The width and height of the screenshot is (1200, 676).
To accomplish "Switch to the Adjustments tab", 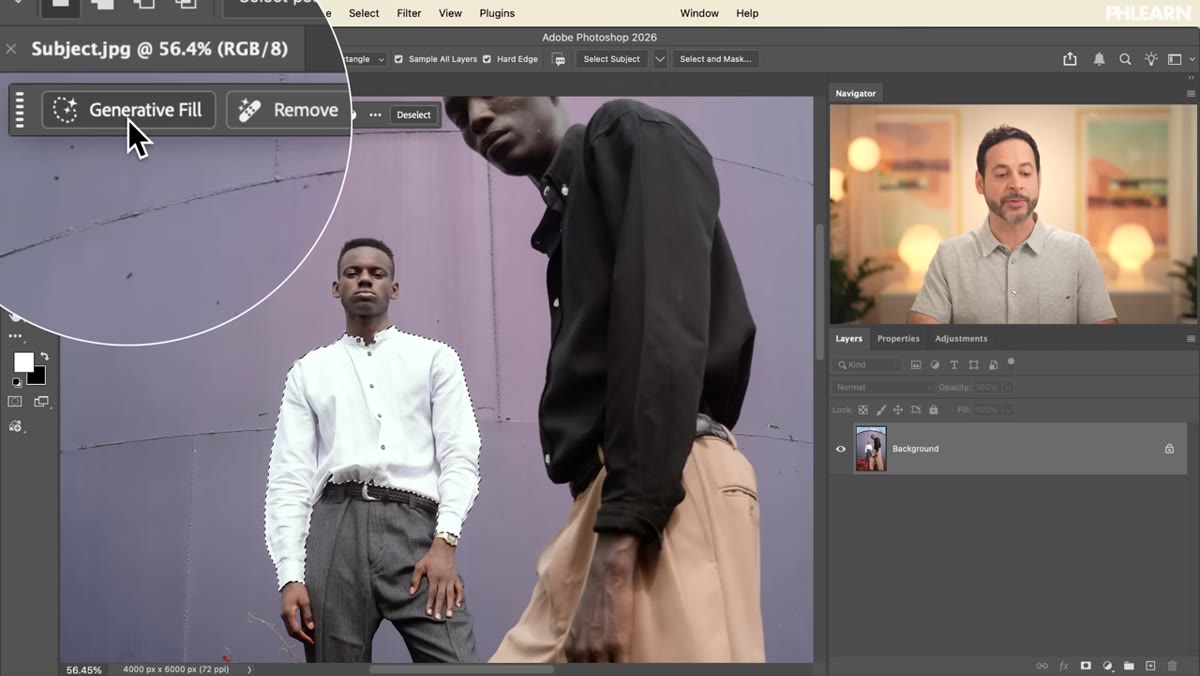I will (961, 339).
